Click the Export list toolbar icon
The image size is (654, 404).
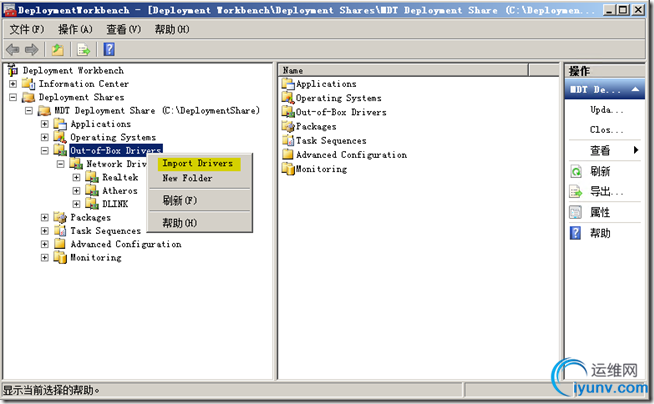(83, 50)
